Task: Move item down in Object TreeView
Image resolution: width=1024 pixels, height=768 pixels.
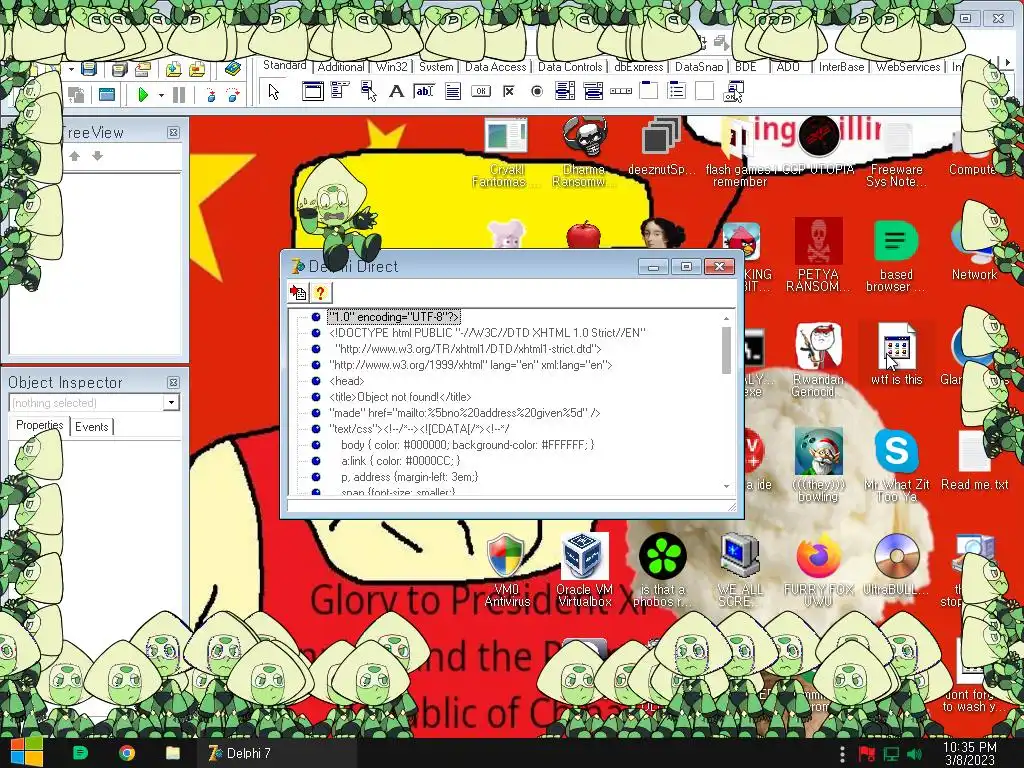Action: [x=97, y=156]
